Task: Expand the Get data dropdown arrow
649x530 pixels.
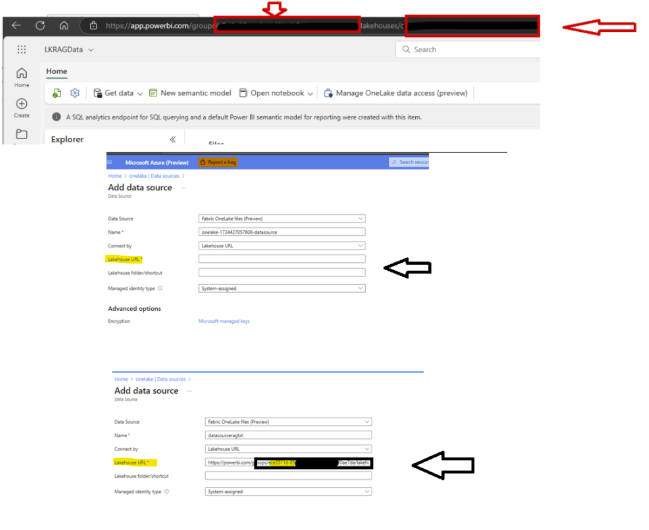Action: click(140, 94)
